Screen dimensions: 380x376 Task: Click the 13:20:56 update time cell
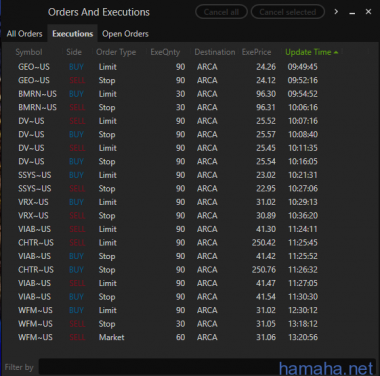(x=303, y=337)
